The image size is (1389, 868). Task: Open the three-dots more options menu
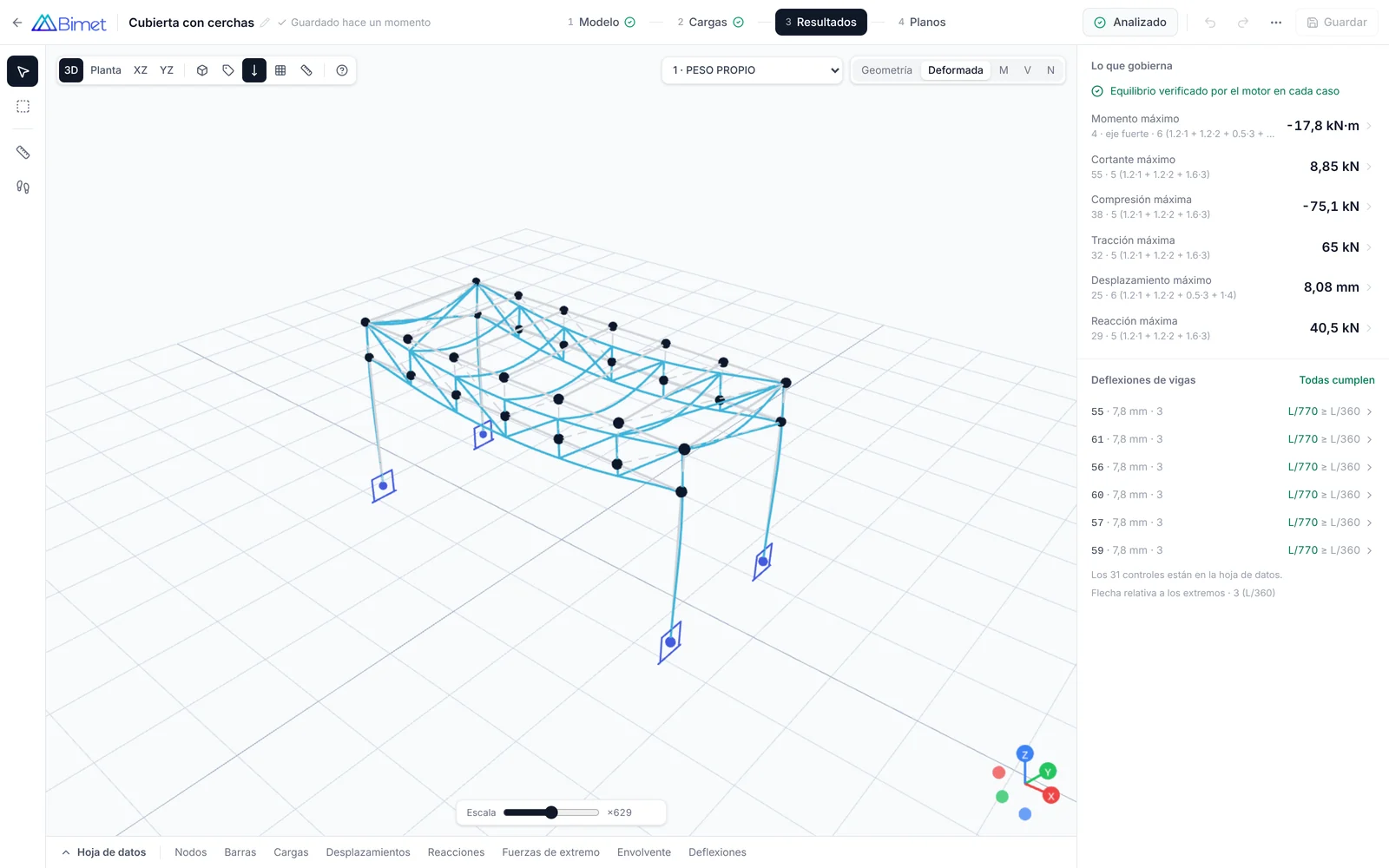click(1276, 23)
